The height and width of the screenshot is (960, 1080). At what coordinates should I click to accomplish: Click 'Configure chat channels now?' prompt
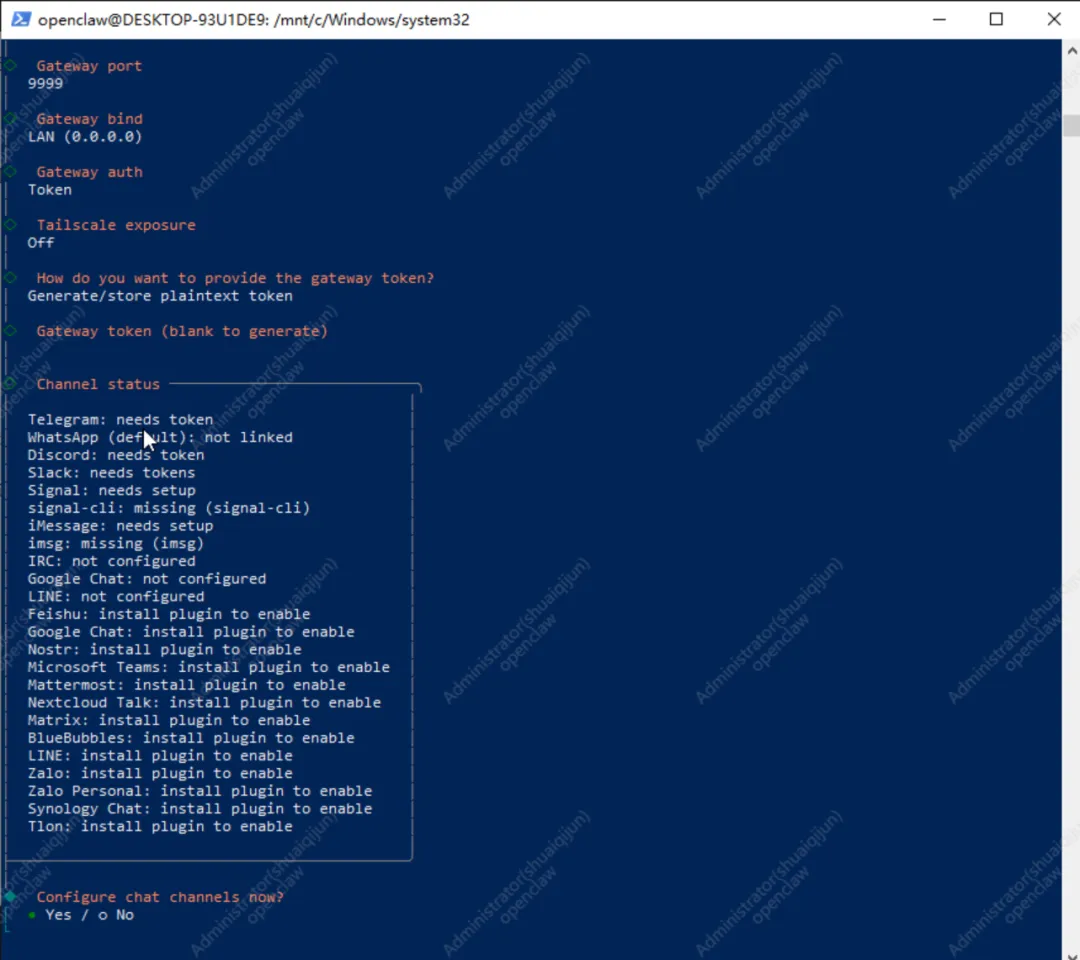[160, 897]
